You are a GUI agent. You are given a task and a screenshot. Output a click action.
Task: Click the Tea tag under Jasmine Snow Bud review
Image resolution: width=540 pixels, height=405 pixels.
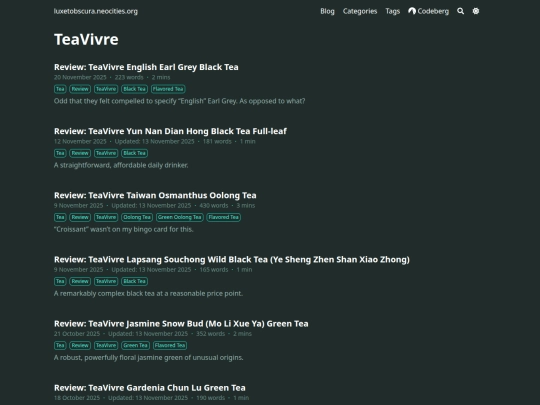(x=60, y=345)
